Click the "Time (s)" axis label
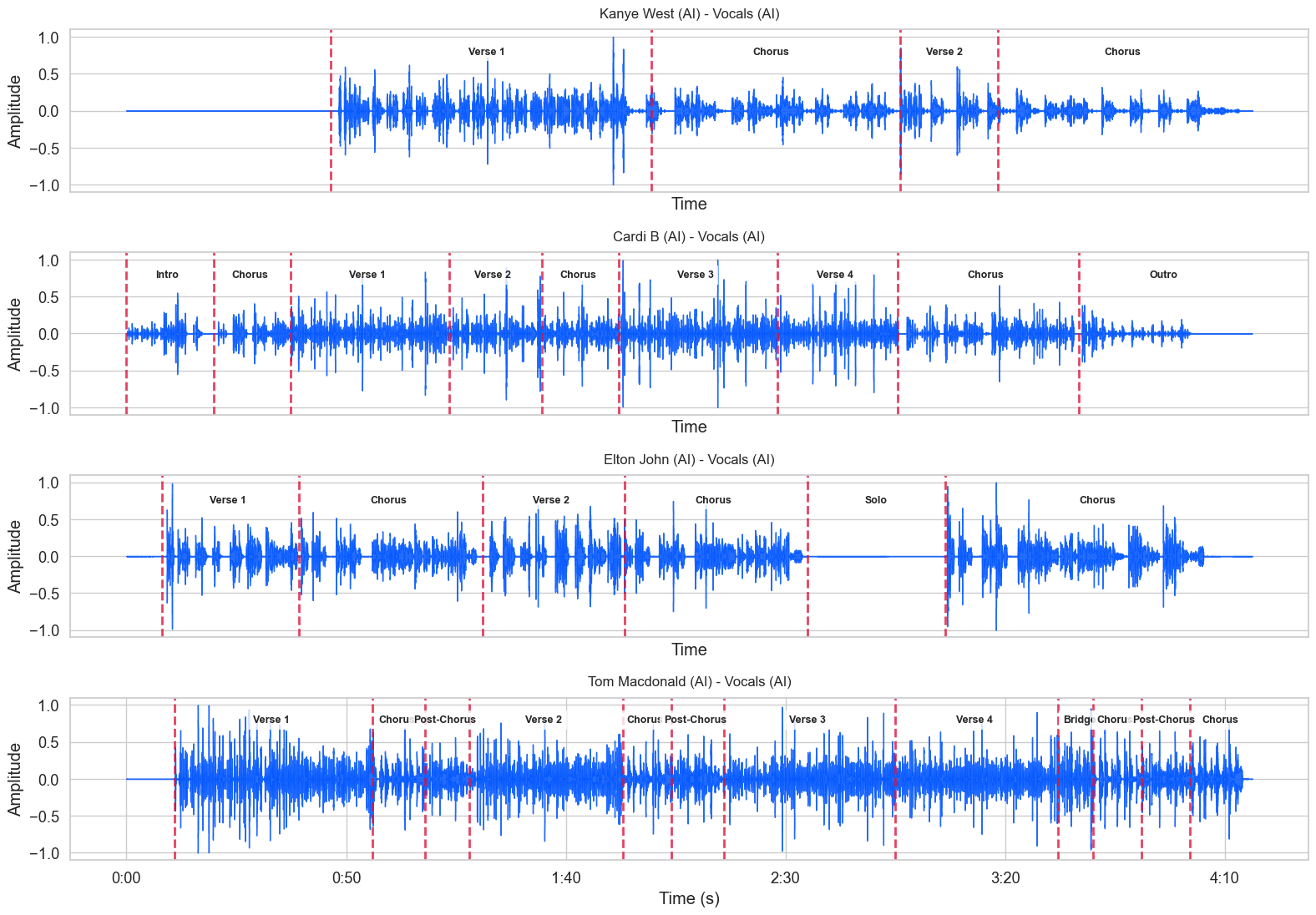1316x915 pixels. pyautogui.click(x=689, y=899)
